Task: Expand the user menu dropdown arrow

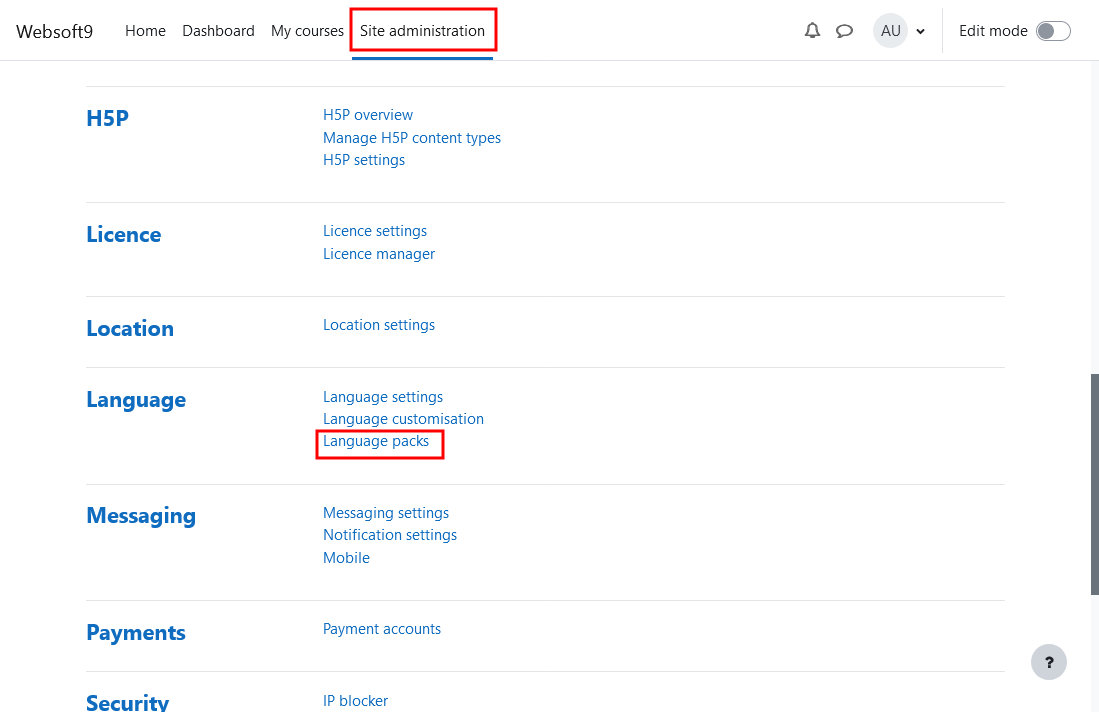Action: [920, 31]
